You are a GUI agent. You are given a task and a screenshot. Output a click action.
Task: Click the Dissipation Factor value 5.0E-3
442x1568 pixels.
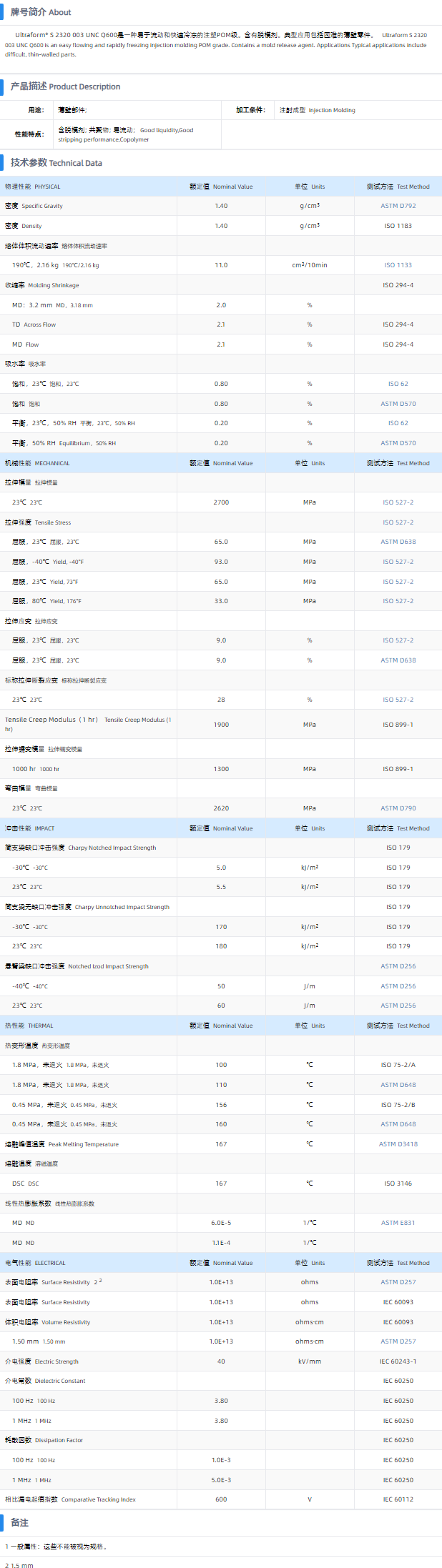coord(221,1480)
